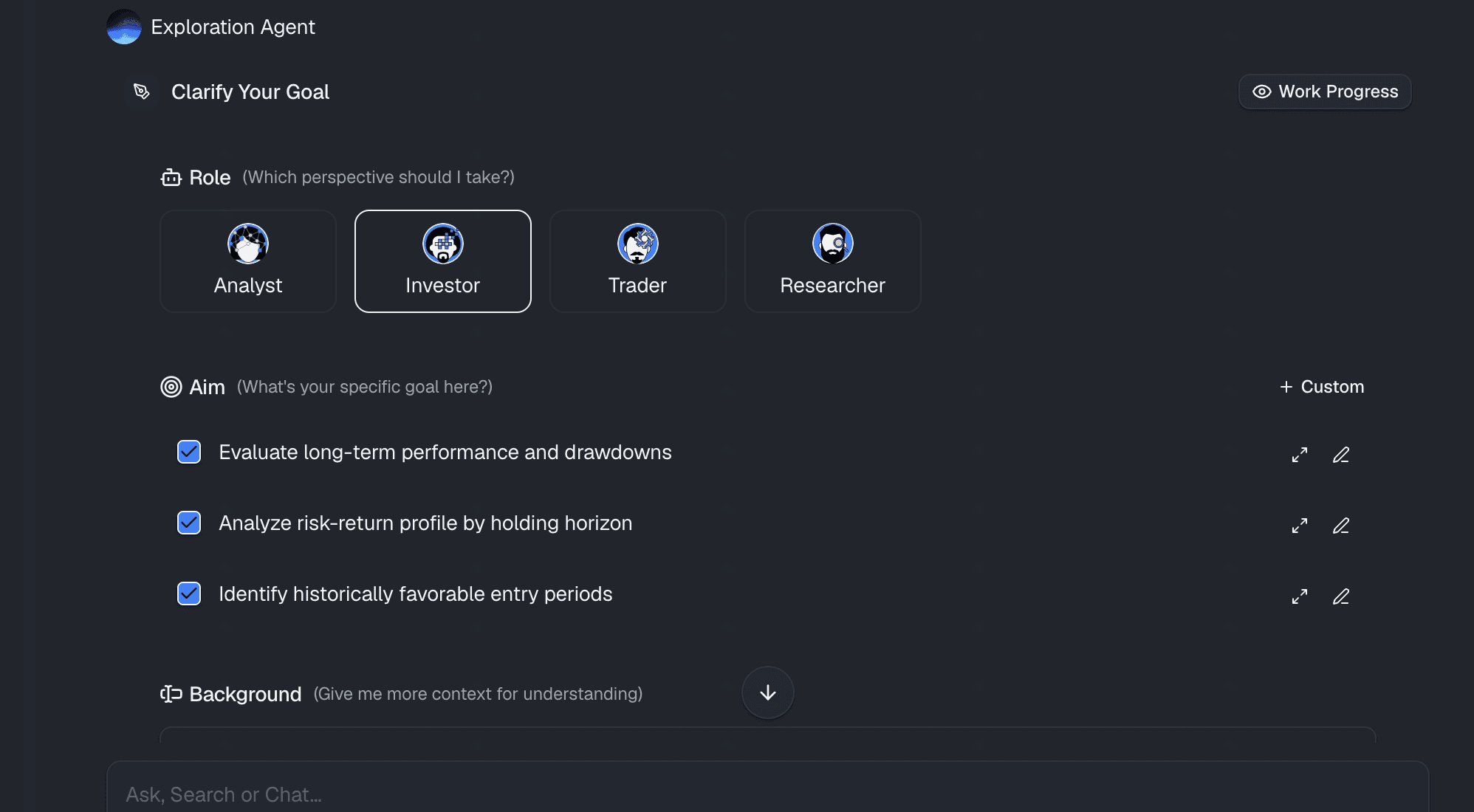Viewport: 1474px width, 812px height.
Task: Click the Trader avatar icon
Action: (638, 244)
